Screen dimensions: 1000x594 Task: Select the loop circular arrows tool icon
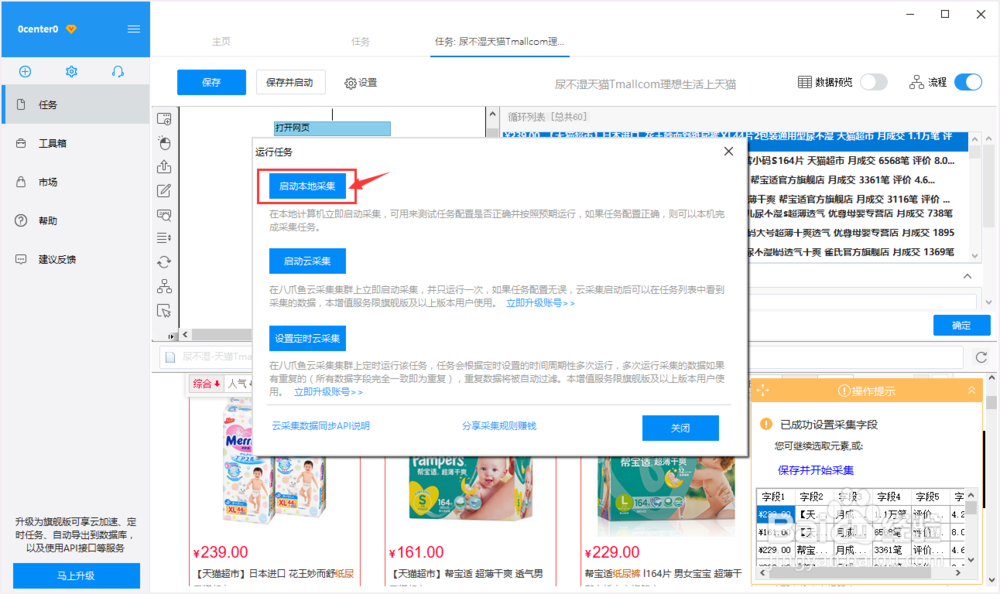[164, 262]
